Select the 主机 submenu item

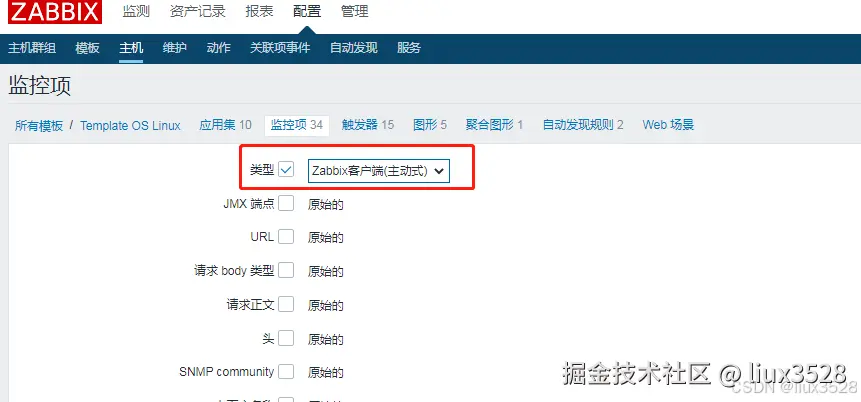click(131, 48)
